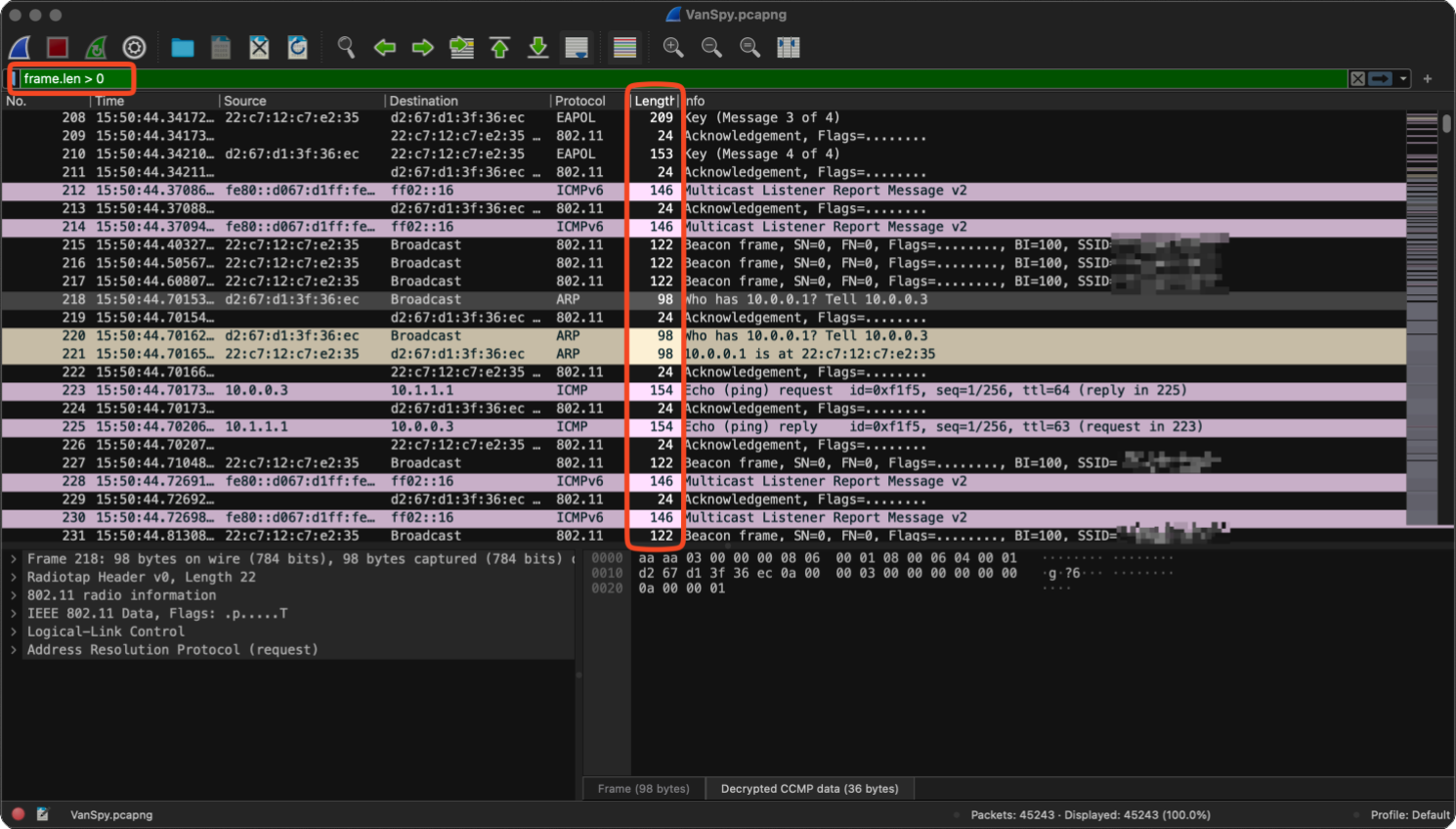
Task: Toggle auto-scroll during live capture icon
Action: (x=577, y=47)
